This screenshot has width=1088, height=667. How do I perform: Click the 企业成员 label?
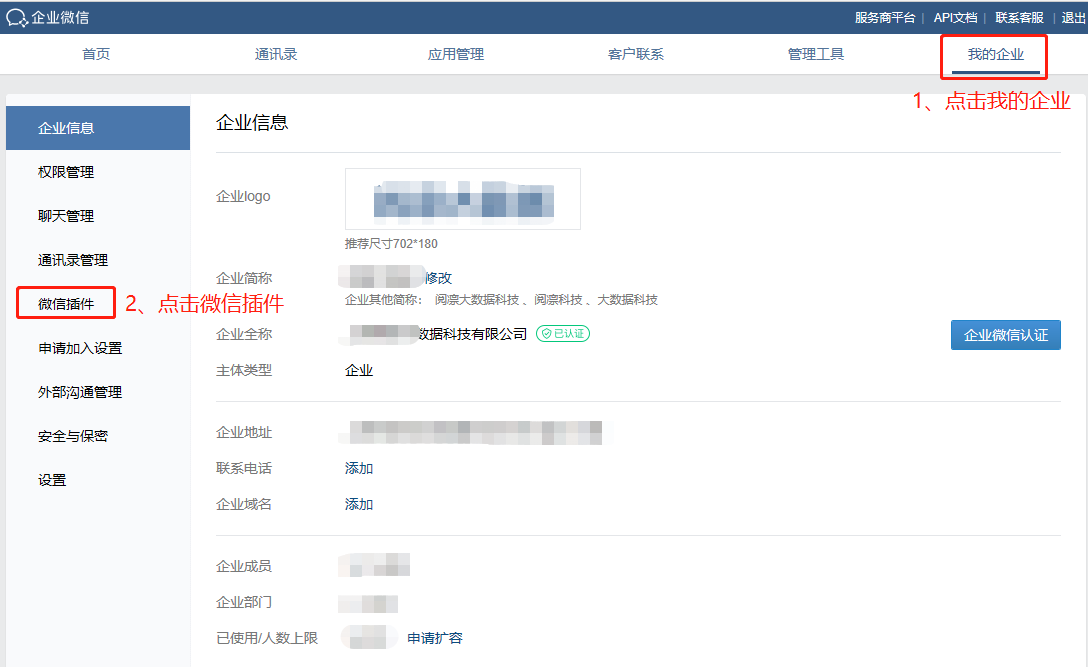(x=244, y=566)
